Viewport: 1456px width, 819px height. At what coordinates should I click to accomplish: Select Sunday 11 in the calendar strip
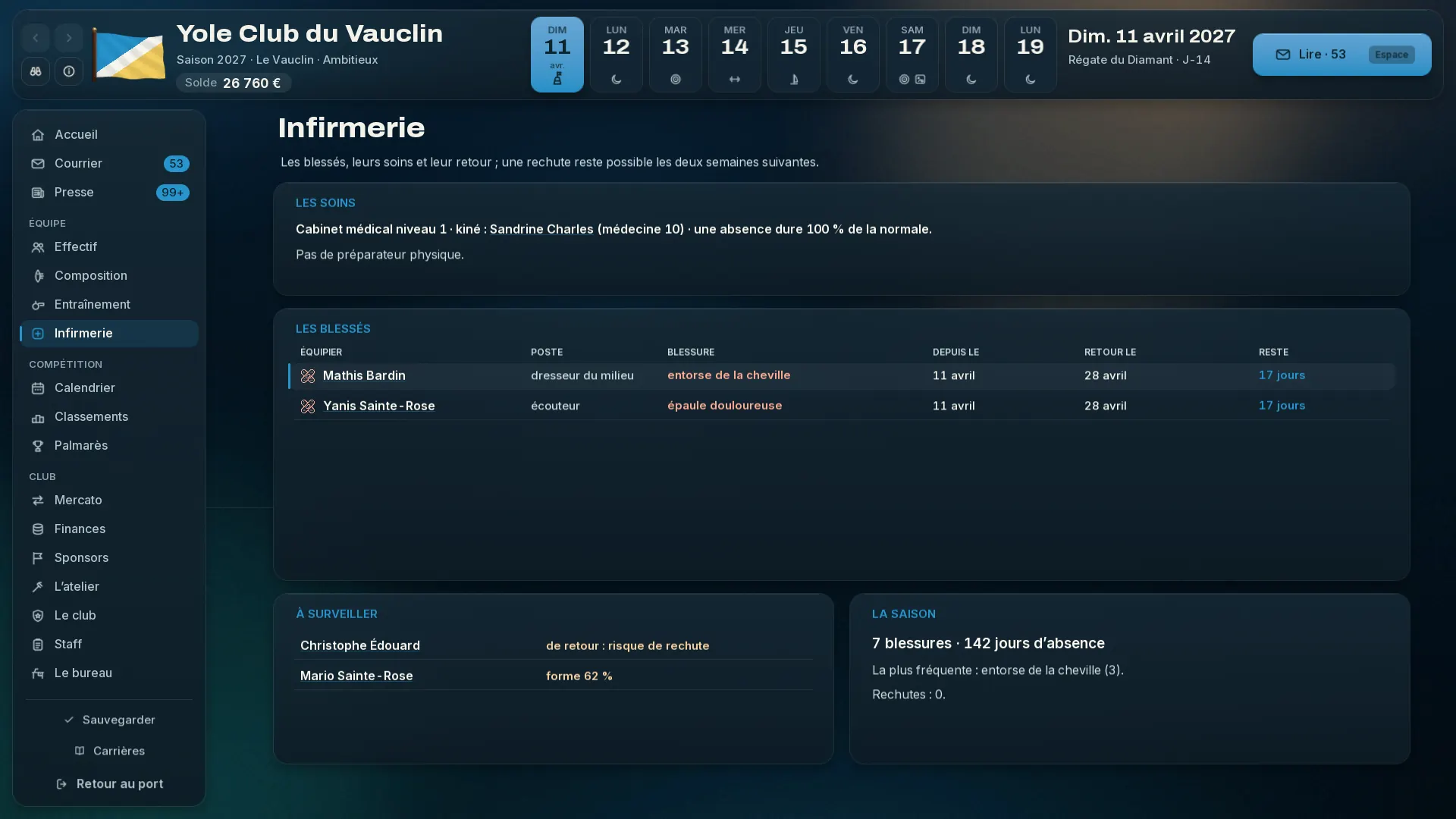(557, 55)
